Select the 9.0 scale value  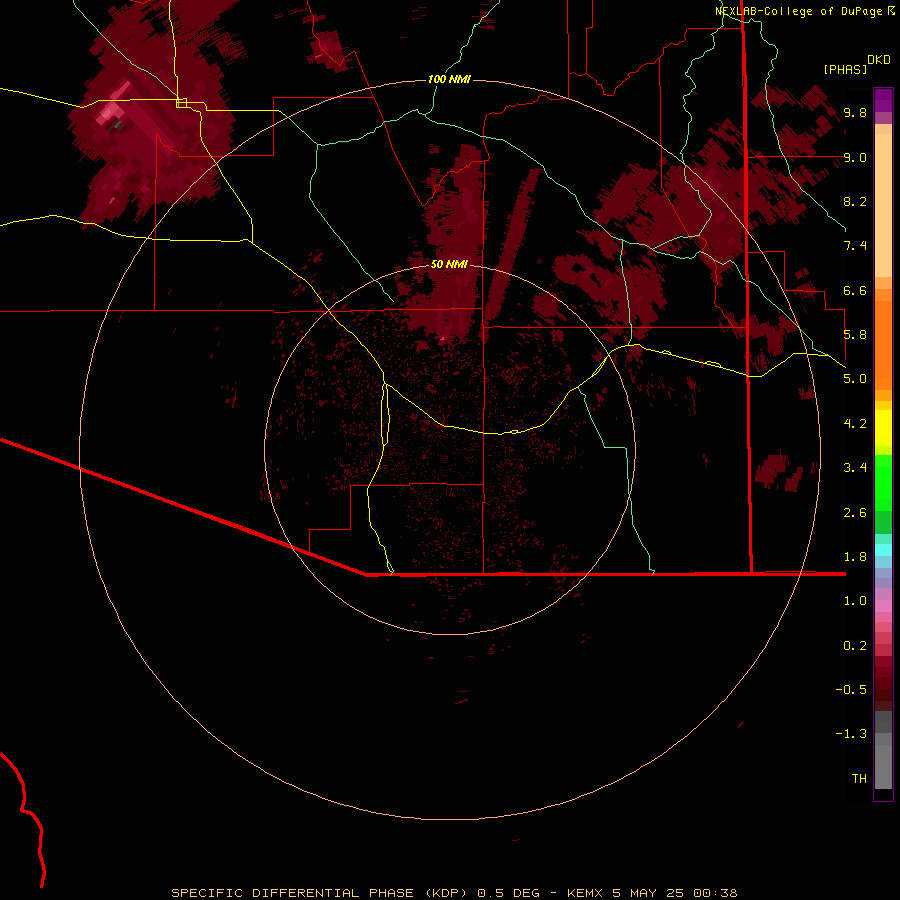(855, 157)
